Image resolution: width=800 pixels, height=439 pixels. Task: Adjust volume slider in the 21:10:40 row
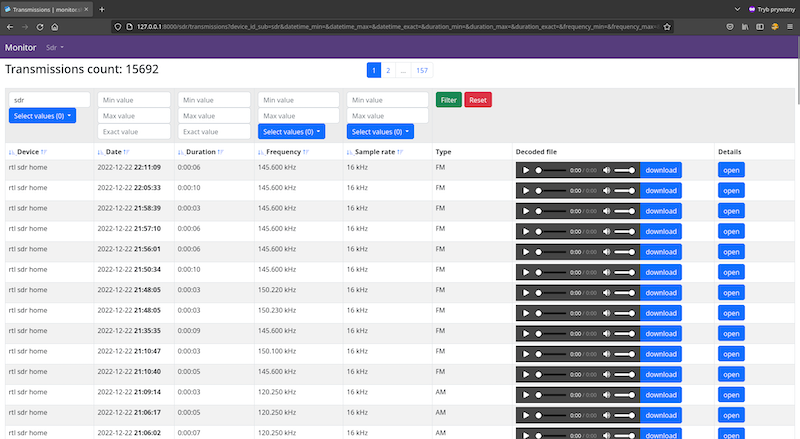pyautogui.click(x=624, y=375)
